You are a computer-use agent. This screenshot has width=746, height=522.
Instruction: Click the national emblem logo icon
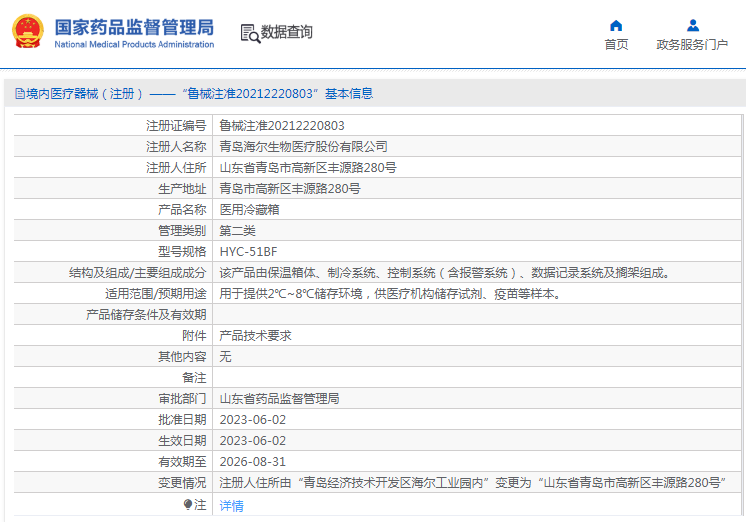27,31
